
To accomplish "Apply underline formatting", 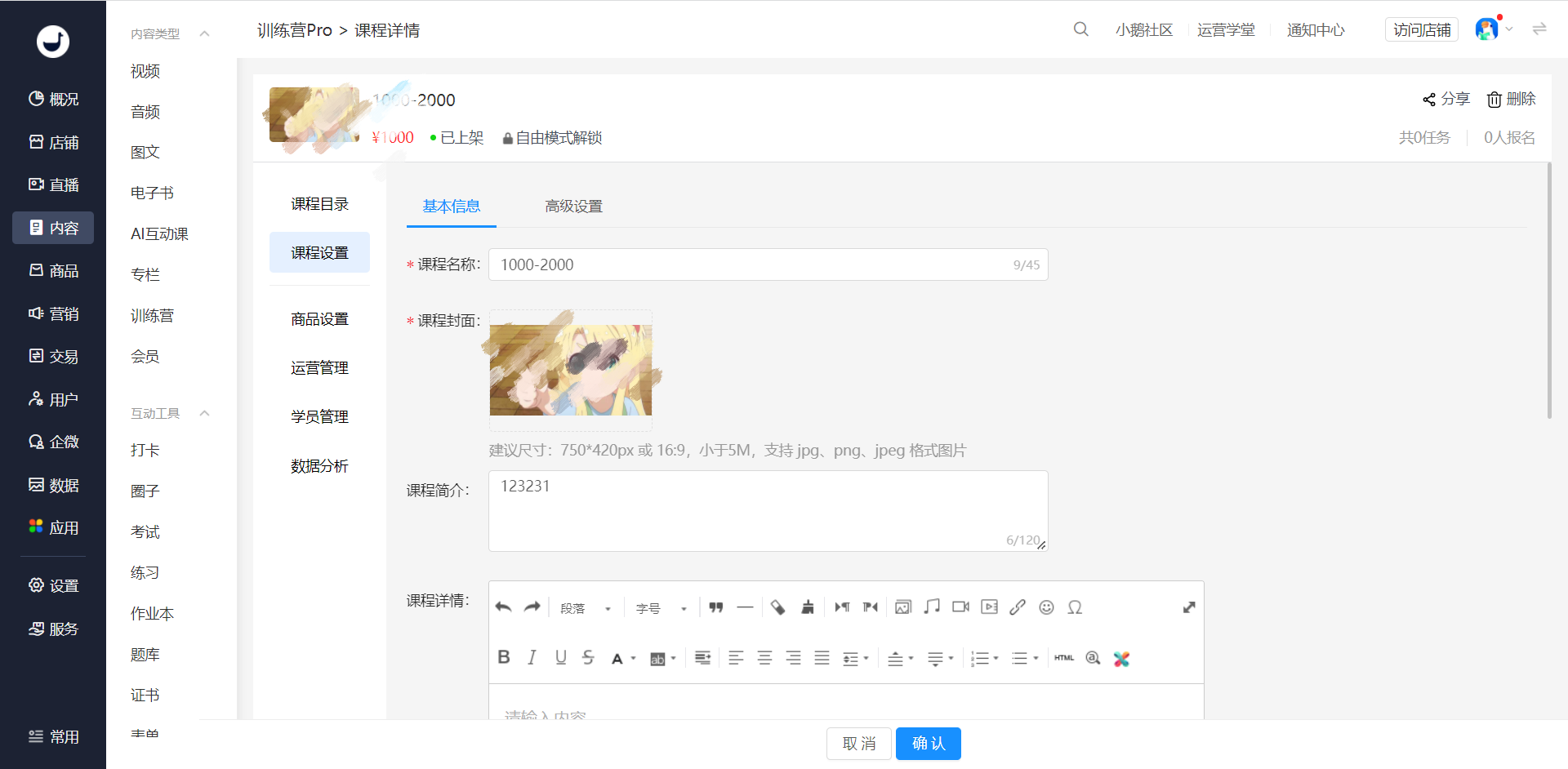I will coord(560,658).
